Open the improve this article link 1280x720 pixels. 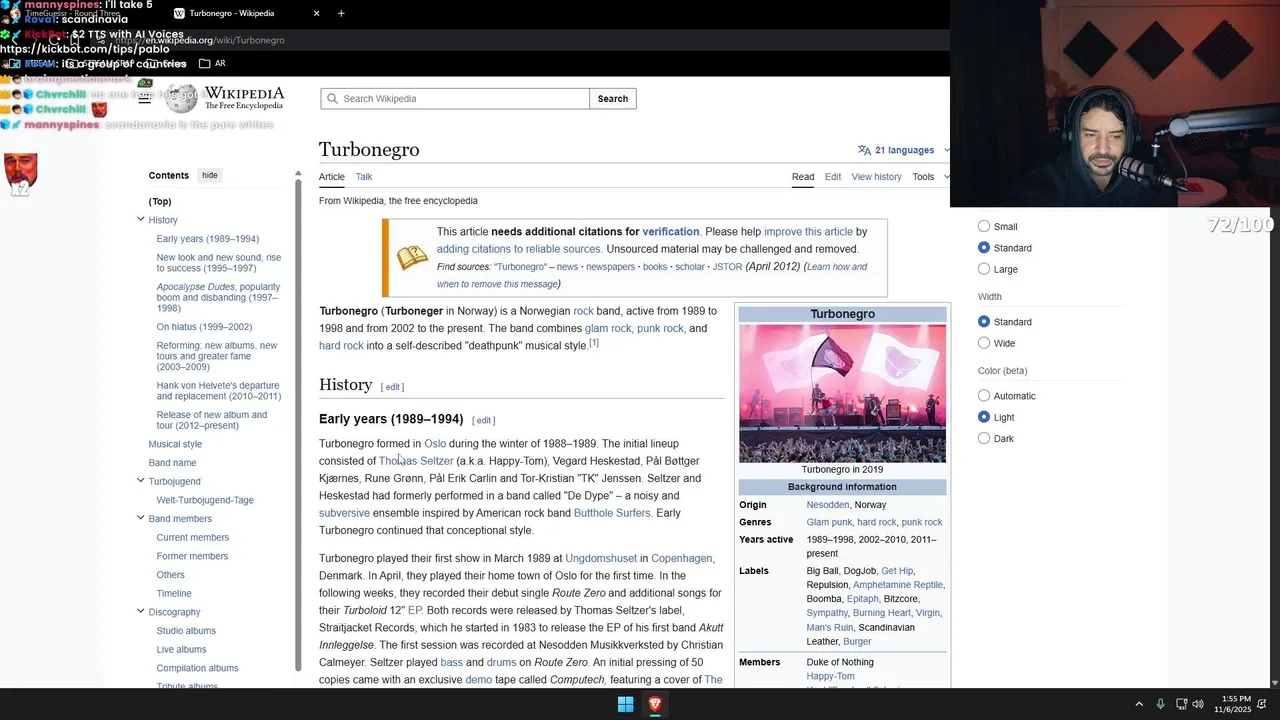pos(808,231)
